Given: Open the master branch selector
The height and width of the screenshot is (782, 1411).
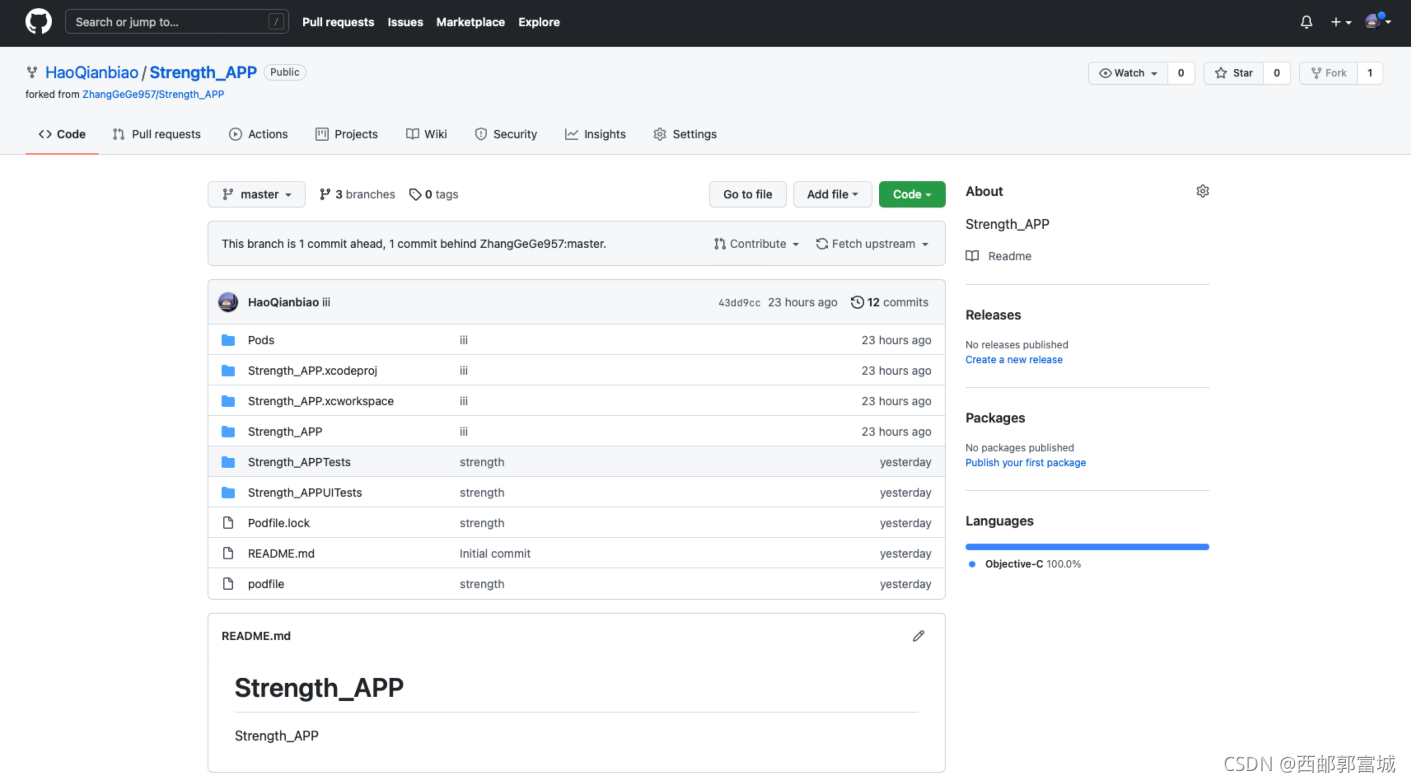Looking at the screenshot, I should point(257,194).
